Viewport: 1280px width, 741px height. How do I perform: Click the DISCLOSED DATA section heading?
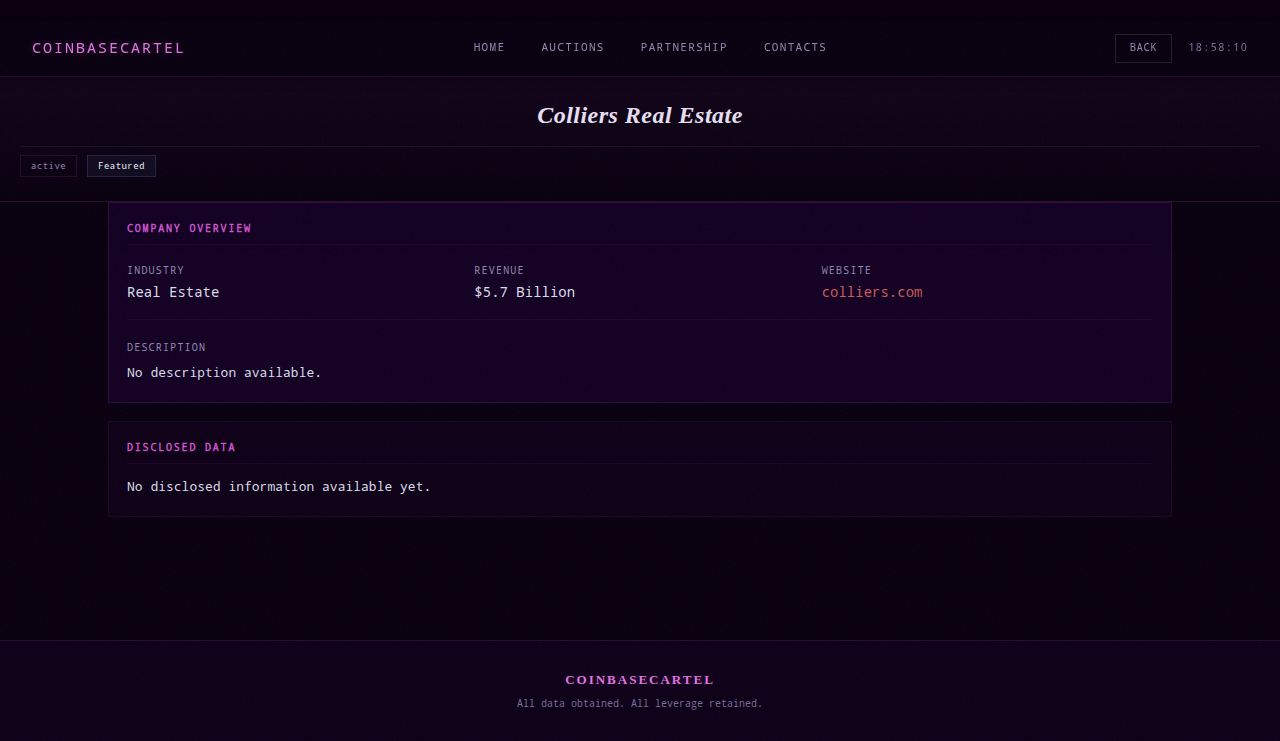181,447
